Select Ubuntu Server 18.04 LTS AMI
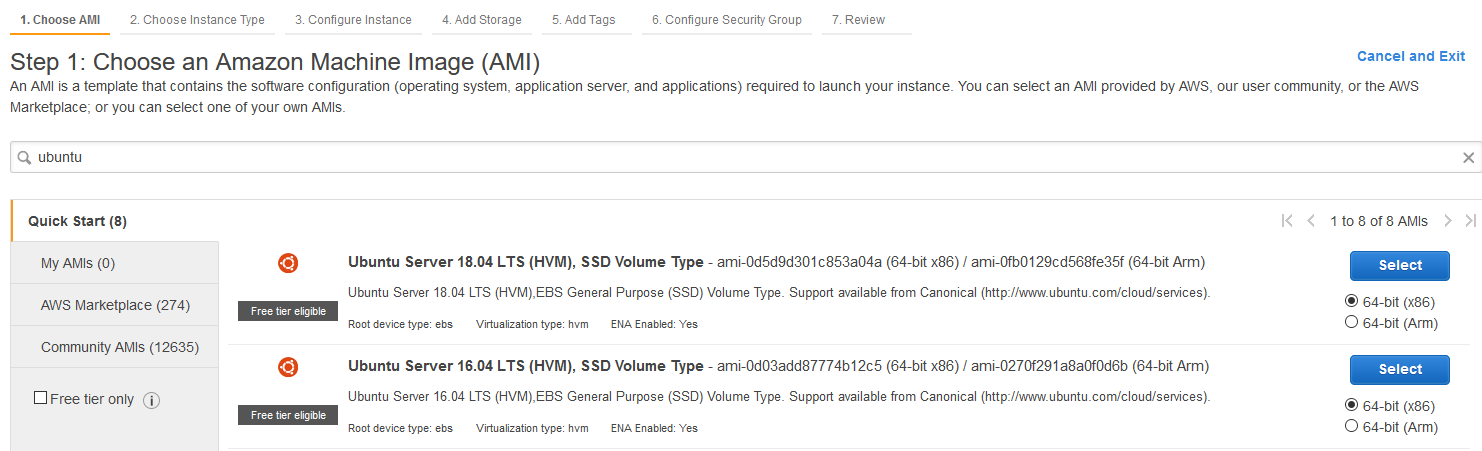The height and width of the screenshot is (451, 1482). click(1399, 265)
